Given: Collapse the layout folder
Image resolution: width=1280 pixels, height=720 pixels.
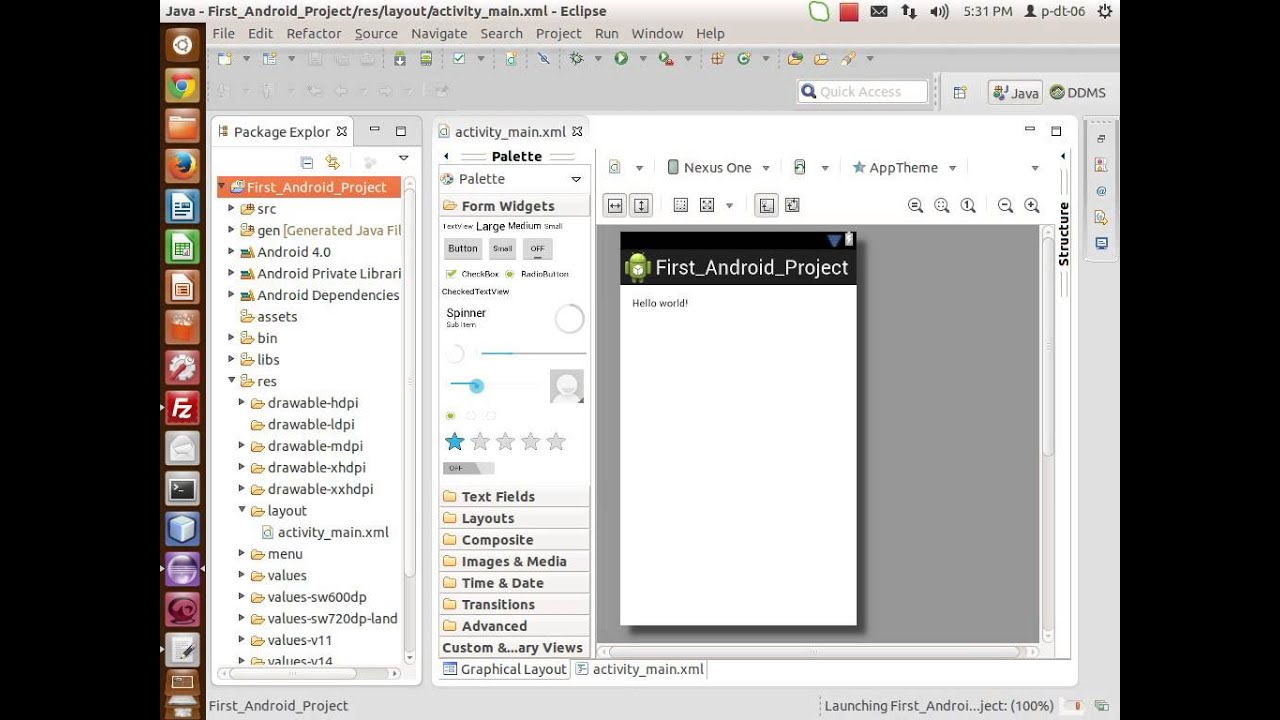Looking at the screenshot, I should pos(242,511).
